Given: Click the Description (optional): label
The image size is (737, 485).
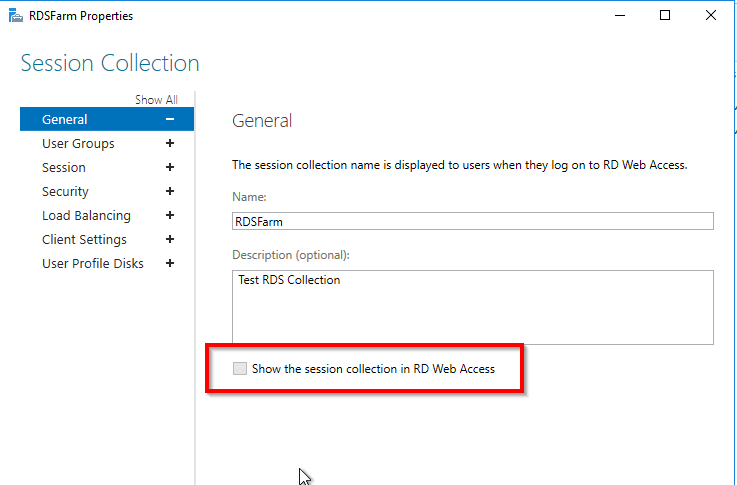Looking at the screenshot, I should coord(291,255).
